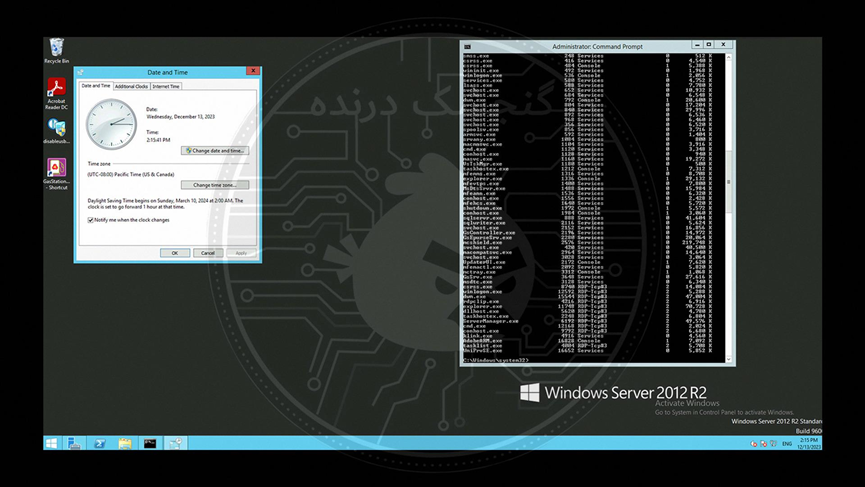Click the ENG language indicator in tray
The image size is (865, 487).
(x=787, y=443)
